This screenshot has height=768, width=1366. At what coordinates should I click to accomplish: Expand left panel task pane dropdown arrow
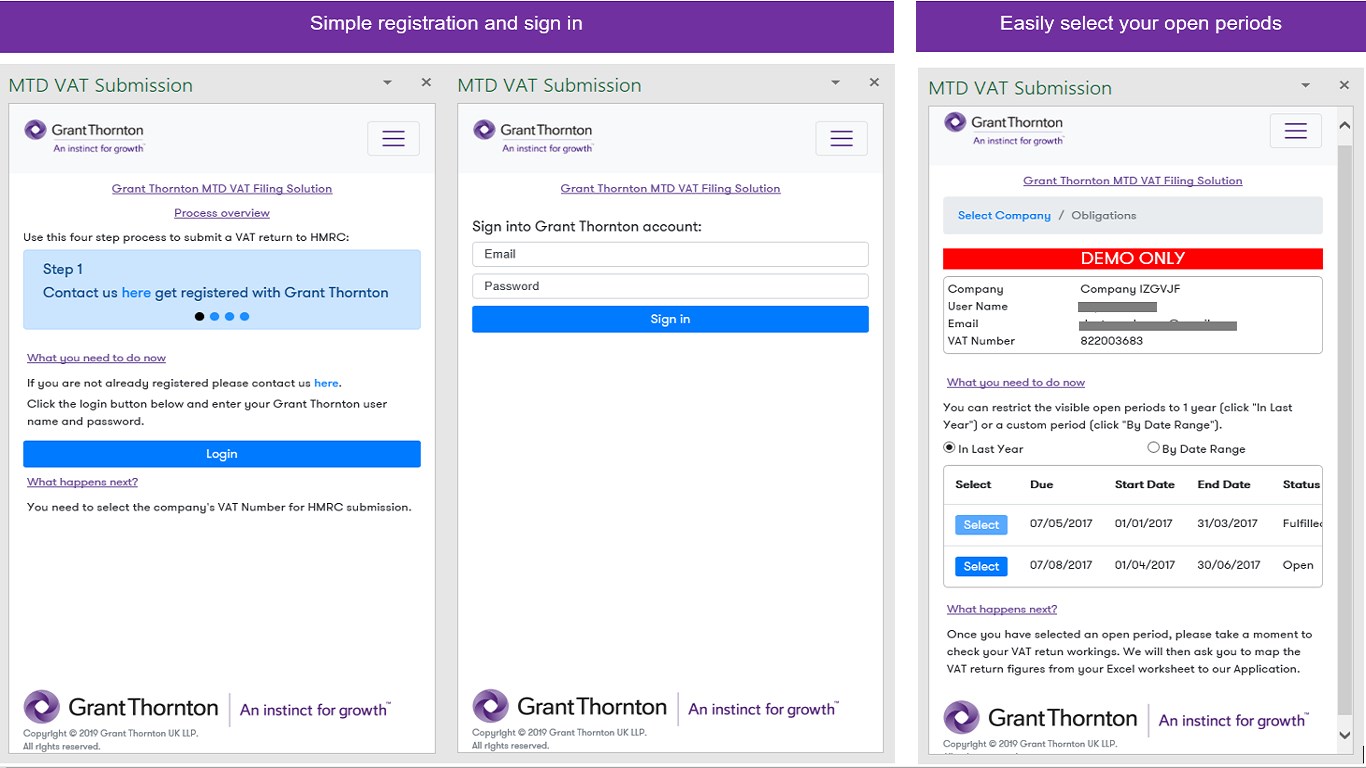coord(387,83)
